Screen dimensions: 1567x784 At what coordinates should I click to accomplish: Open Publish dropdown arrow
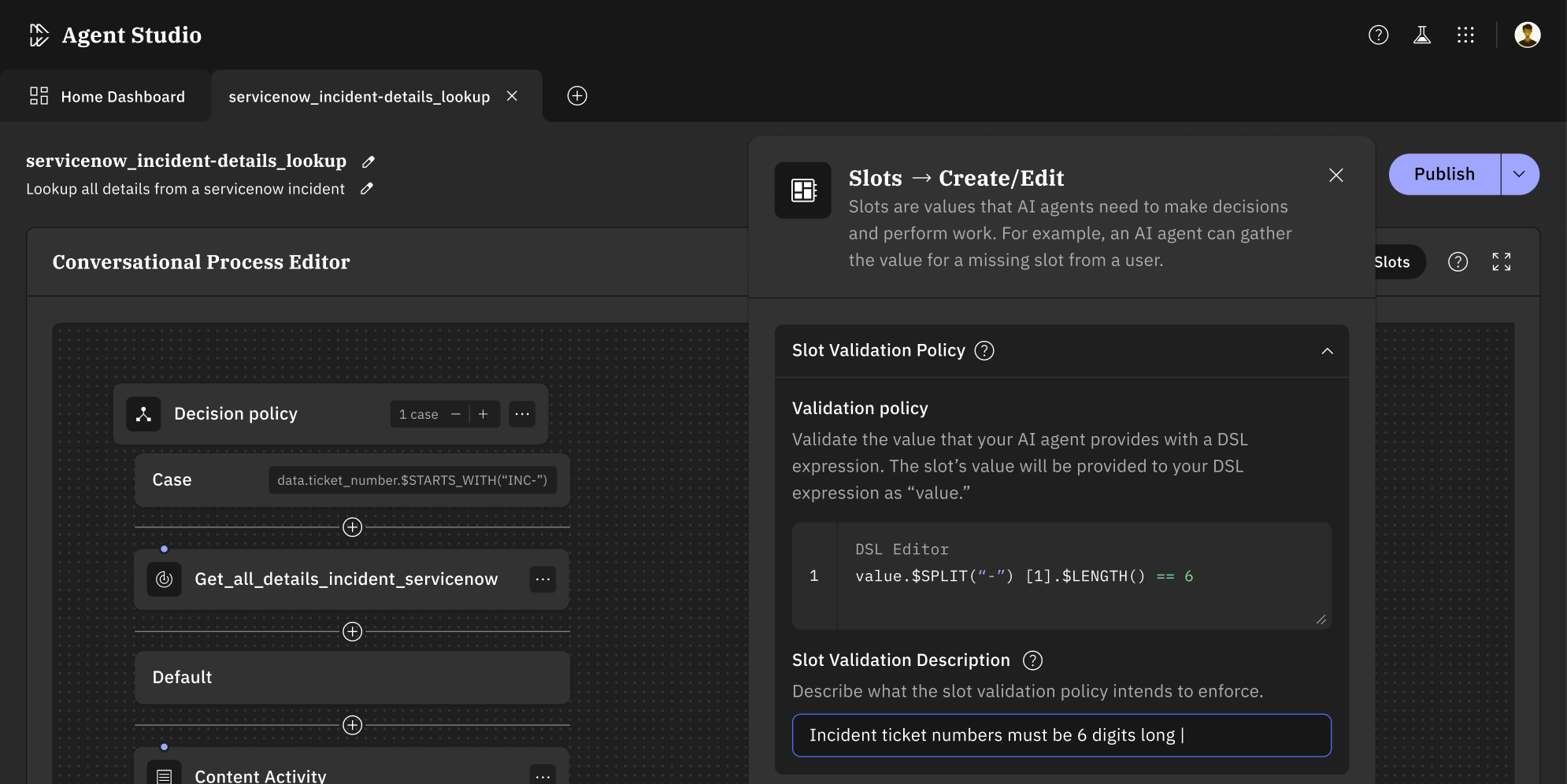click(x=1519, y=174)
